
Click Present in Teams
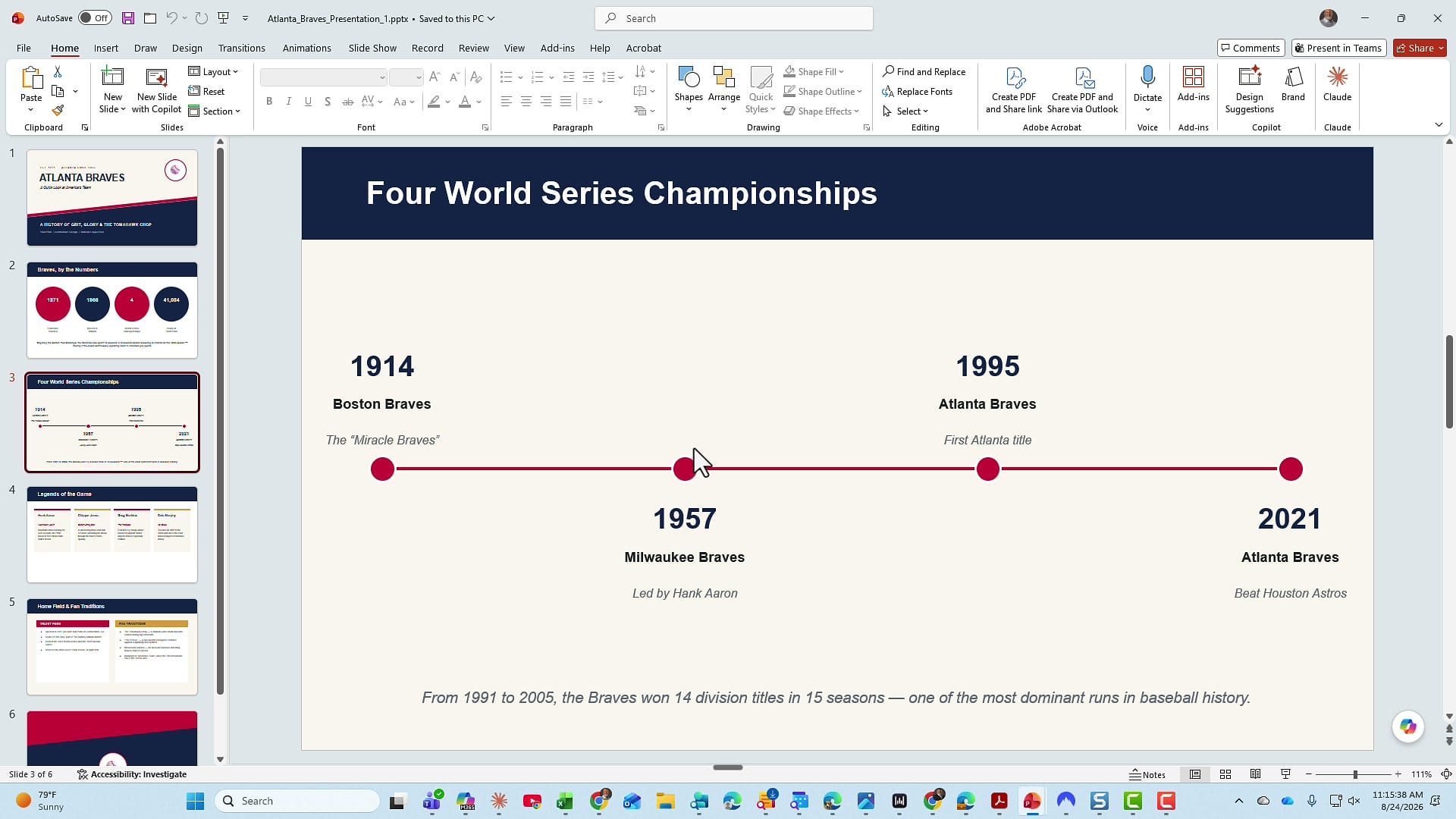click(1338, 48)
